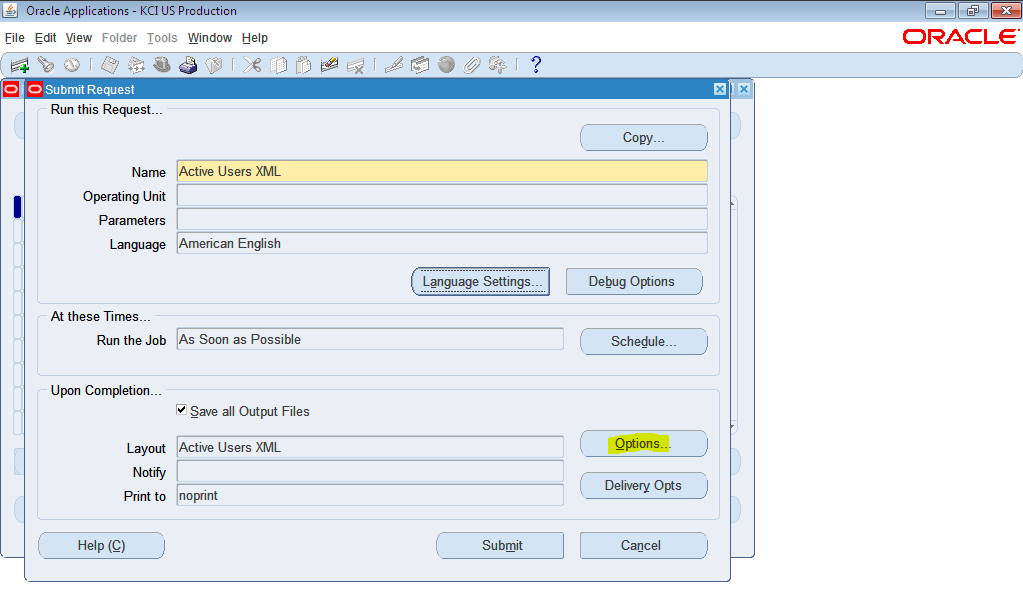Click the Notify field
The image size is (1023, 599).
coord(370,471)
